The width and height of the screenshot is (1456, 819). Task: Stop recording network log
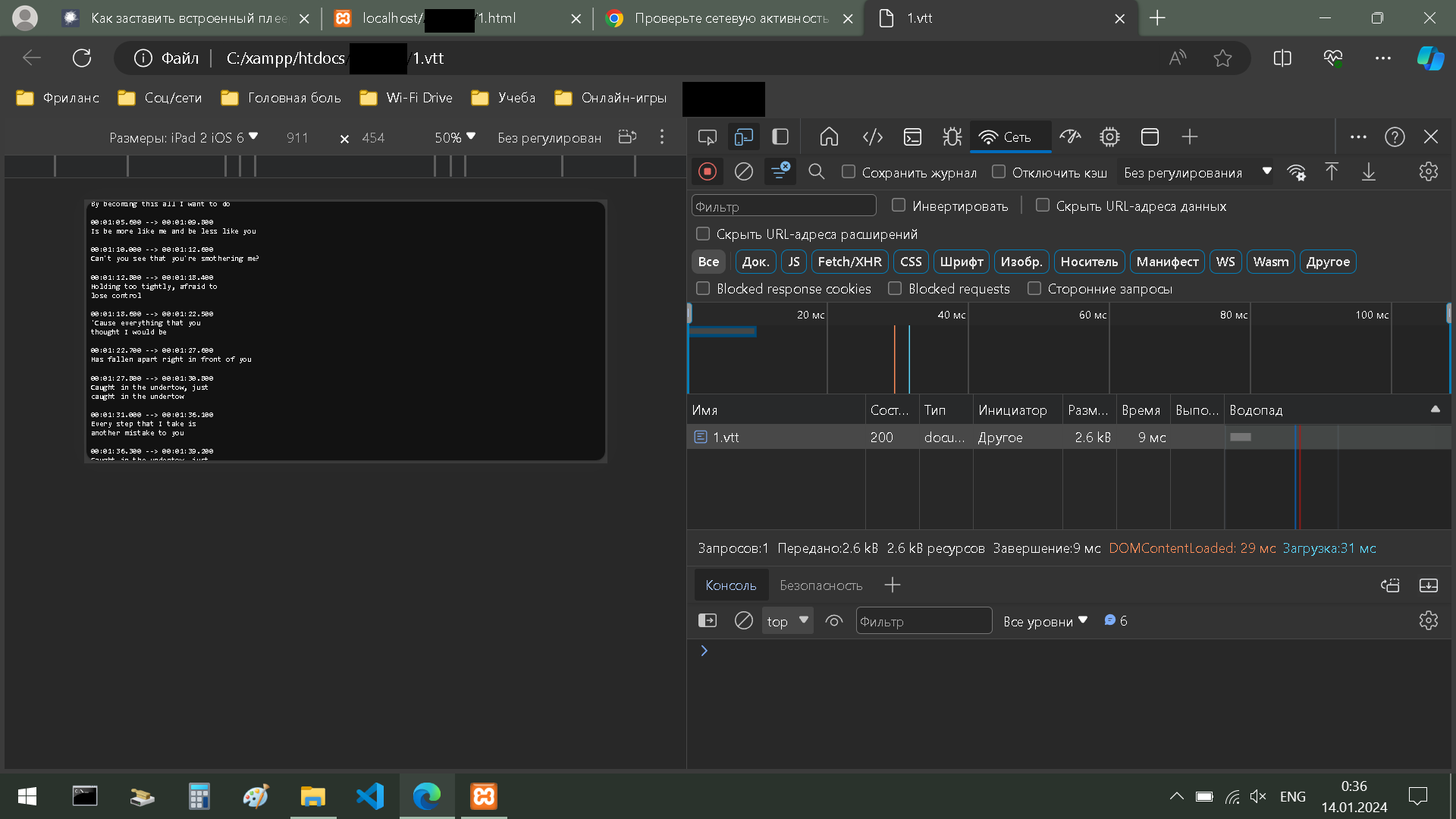tap(708, 172)
